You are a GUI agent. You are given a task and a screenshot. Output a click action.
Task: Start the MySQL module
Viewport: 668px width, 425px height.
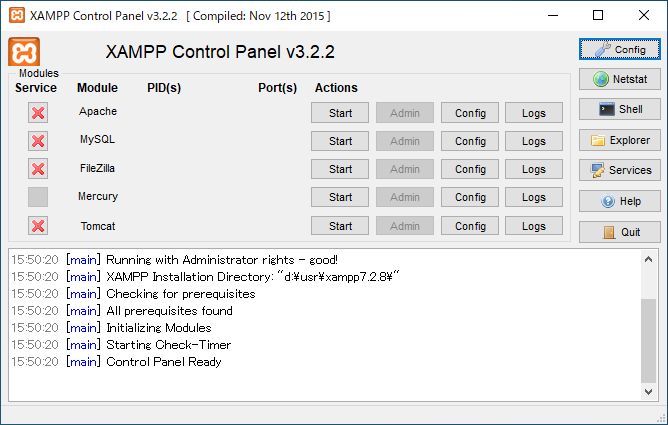click(x=340, y=141)
